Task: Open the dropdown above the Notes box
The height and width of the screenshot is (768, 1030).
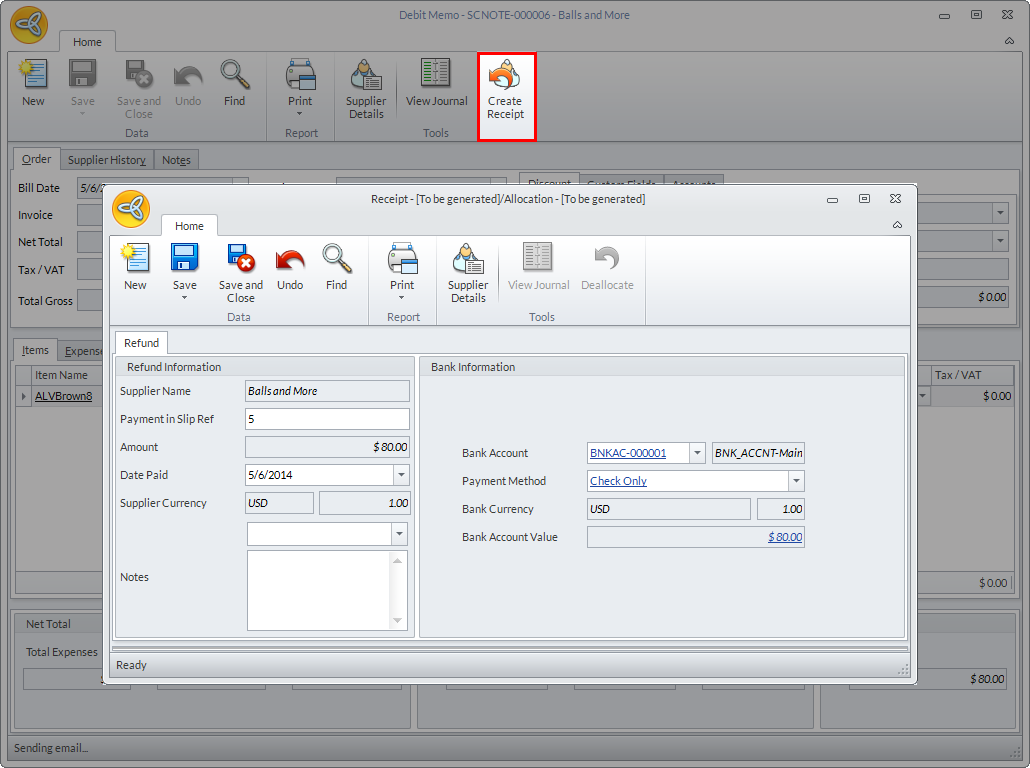Action: tap(399, 534)
